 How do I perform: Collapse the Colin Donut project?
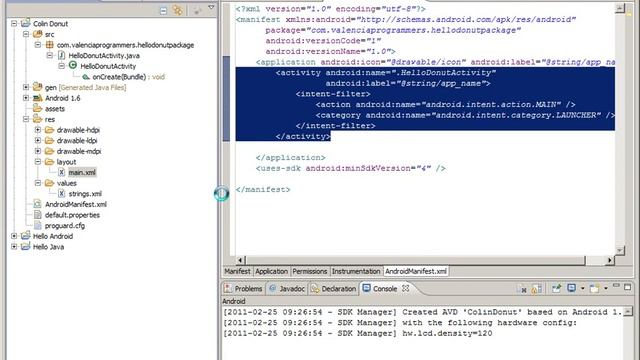(x=14, y=24)
